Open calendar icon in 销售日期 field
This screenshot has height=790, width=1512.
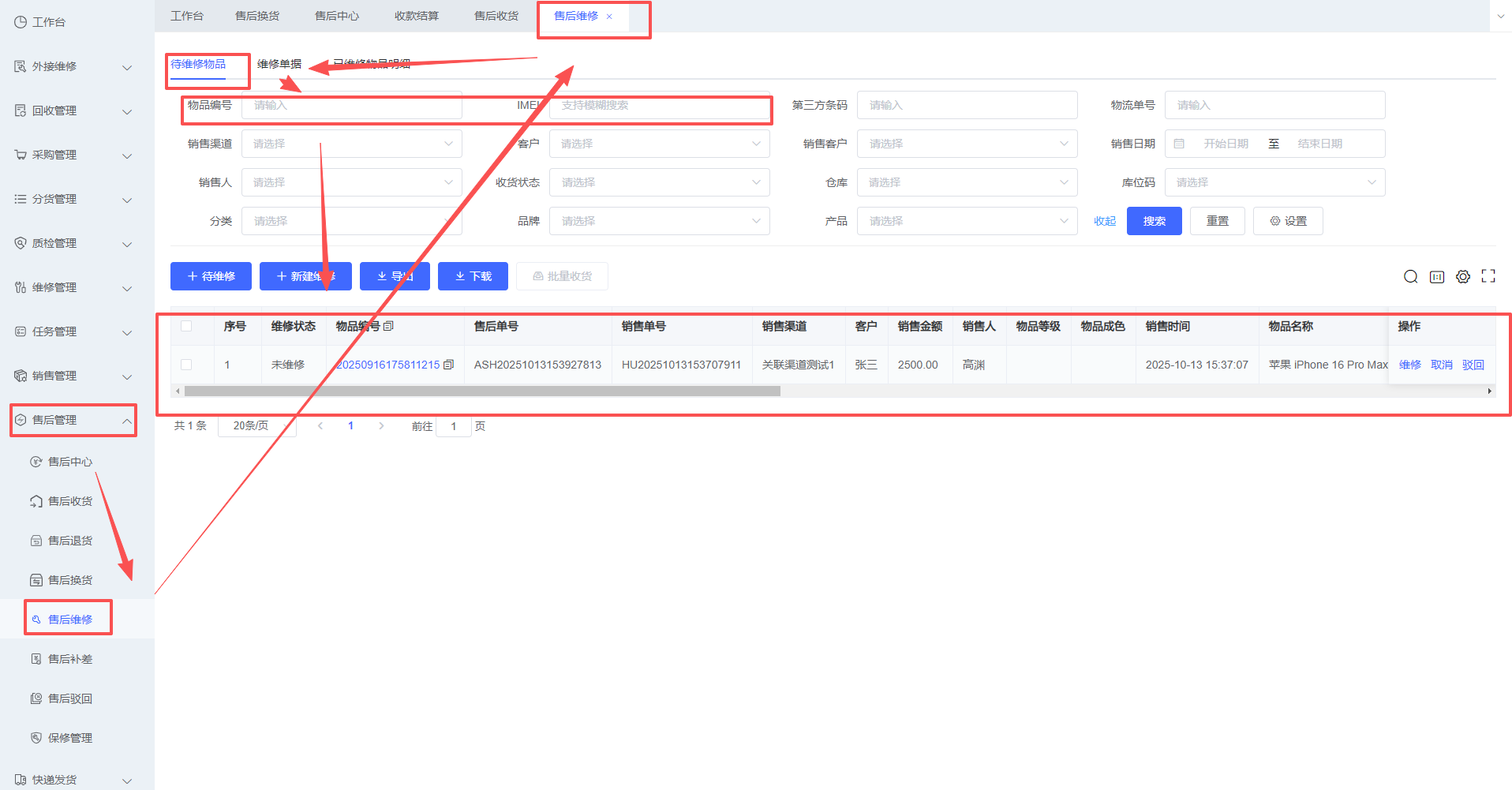pyautogui.click(x=1179, y=144)
